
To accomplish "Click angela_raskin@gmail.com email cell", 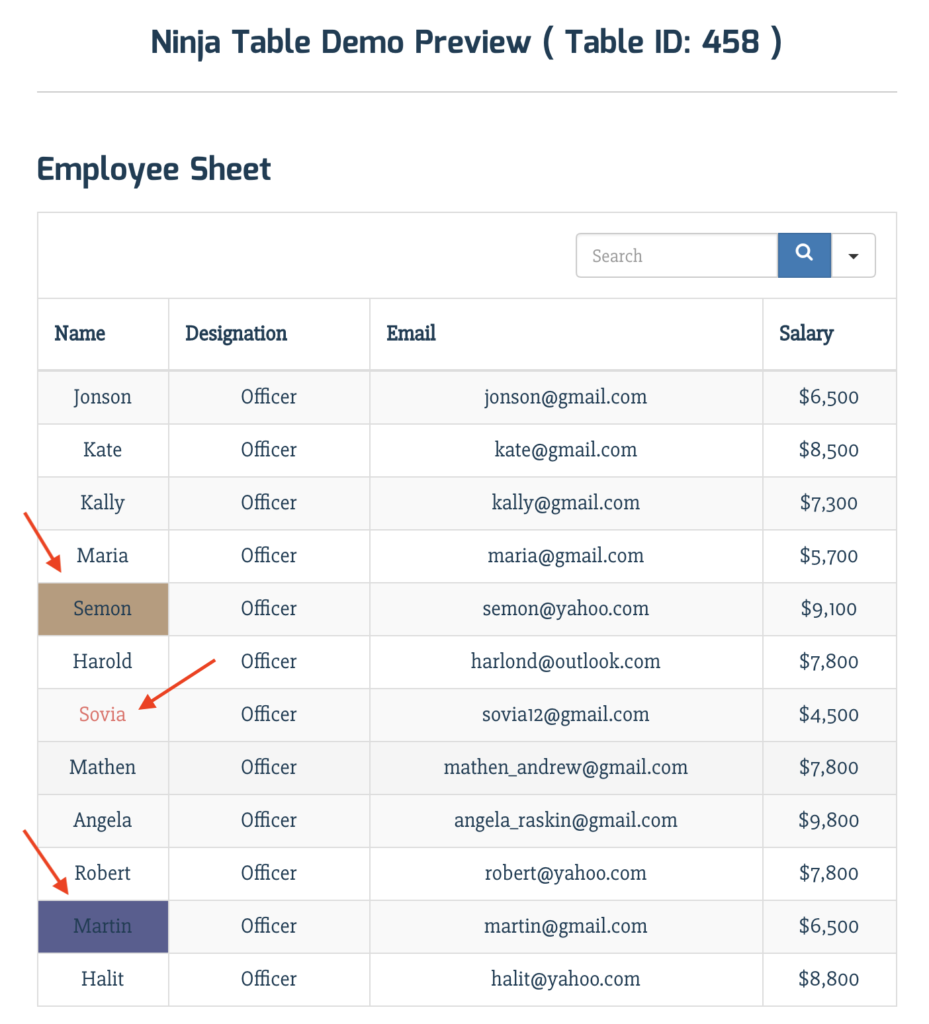I will 566,820.
